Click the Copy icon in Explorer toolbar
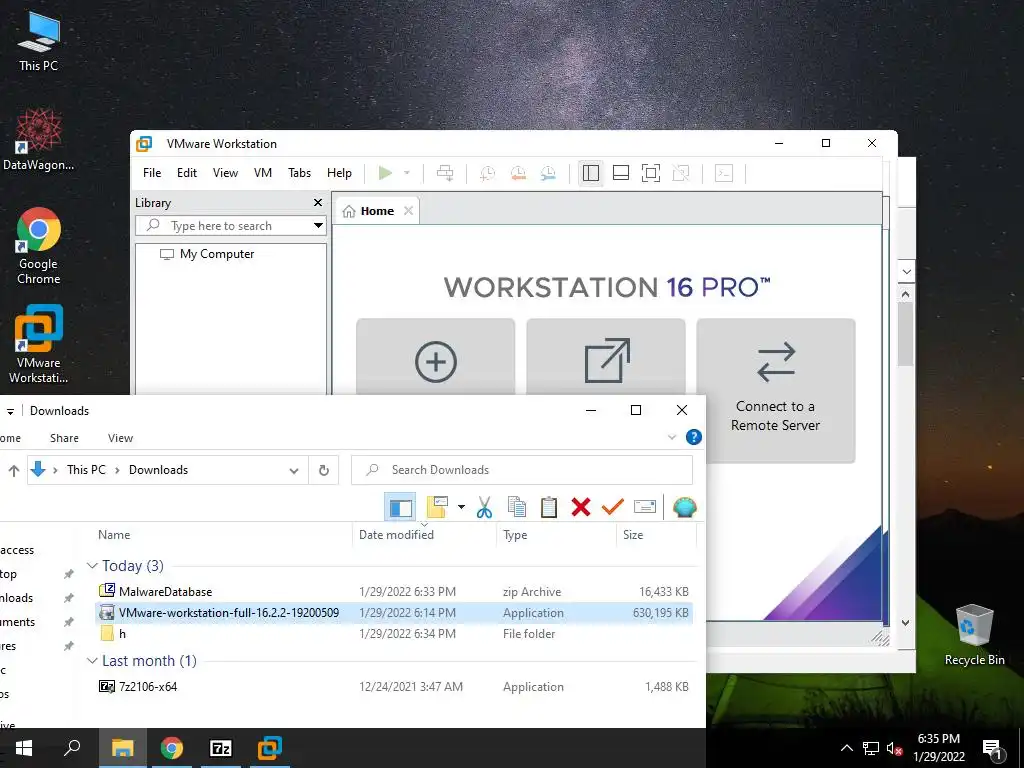This screenshot has height=768, width=1024. (517, 507)
